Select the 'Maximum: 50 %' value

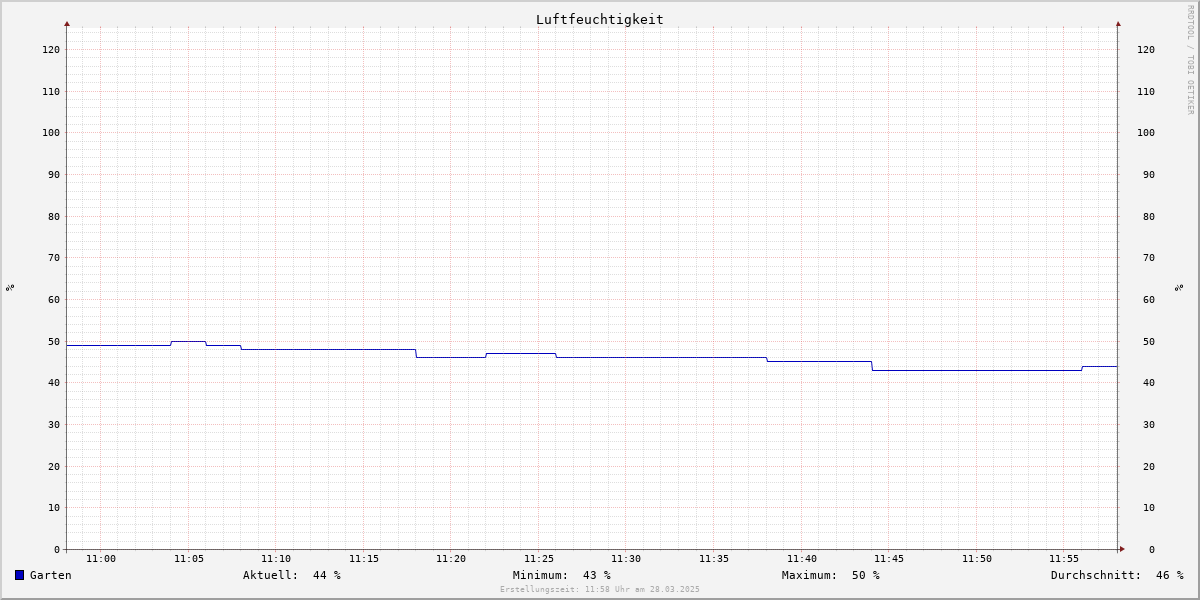point(831,575)
